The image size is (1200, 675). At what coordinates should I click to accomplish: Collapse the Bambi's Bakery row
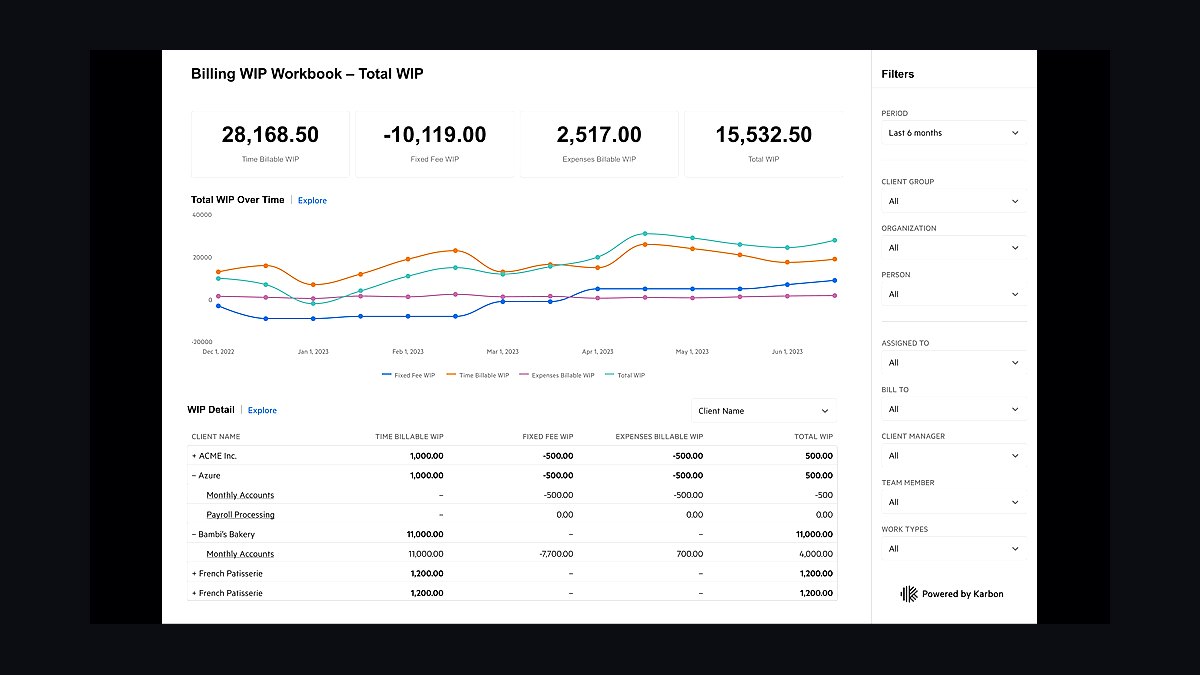tap(194, 535)
